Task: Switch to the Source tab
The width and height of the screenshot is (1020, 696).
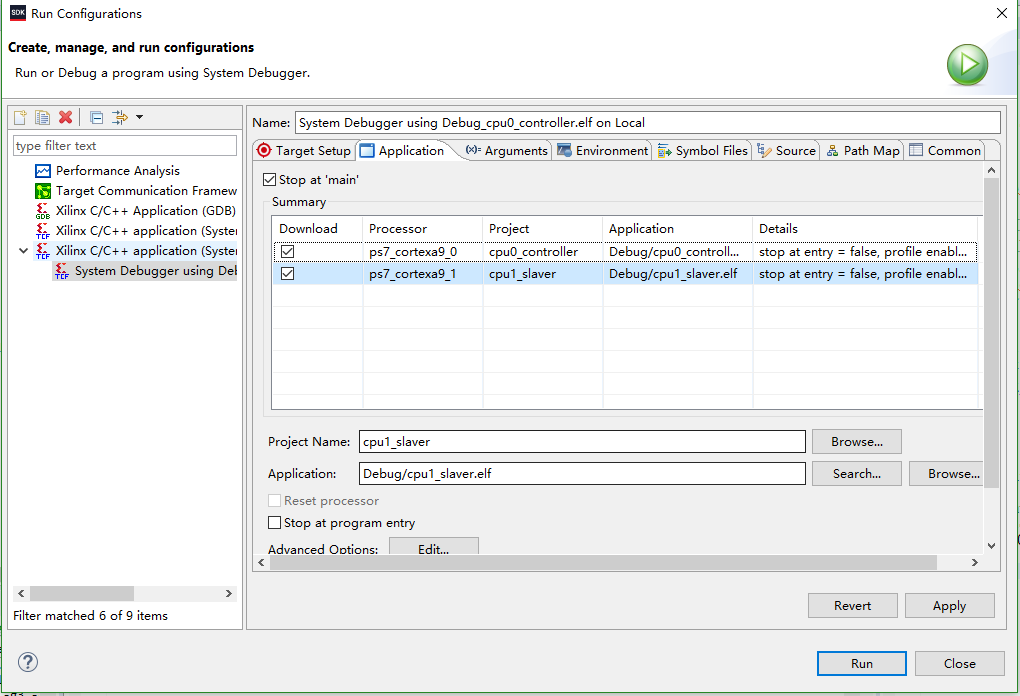Action: [x=786, y=150]
